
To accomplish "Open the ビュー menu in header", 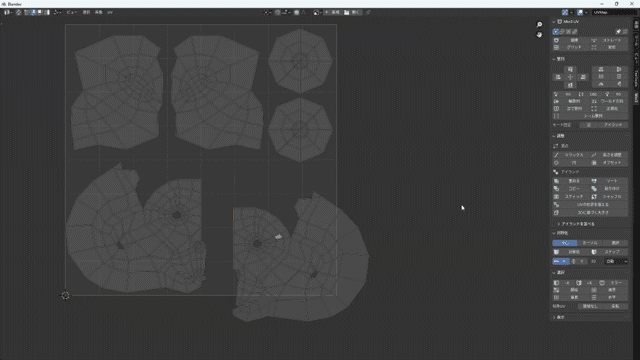I will [x=72, y=13].
